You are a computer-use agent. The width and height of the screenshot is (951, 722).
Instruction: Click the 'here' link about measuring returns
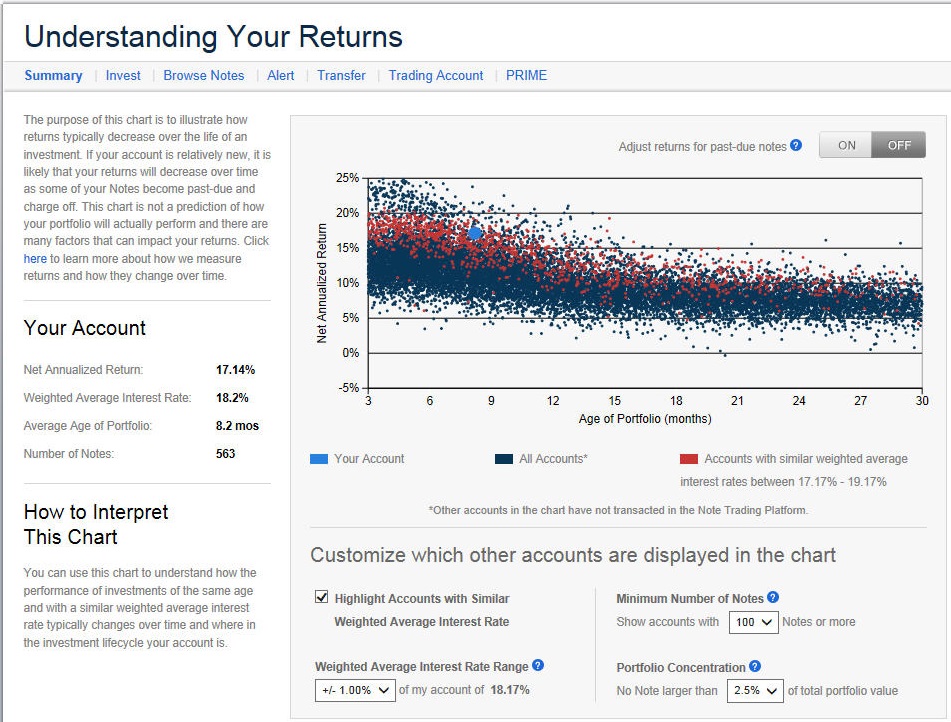(x=35, y=259)
